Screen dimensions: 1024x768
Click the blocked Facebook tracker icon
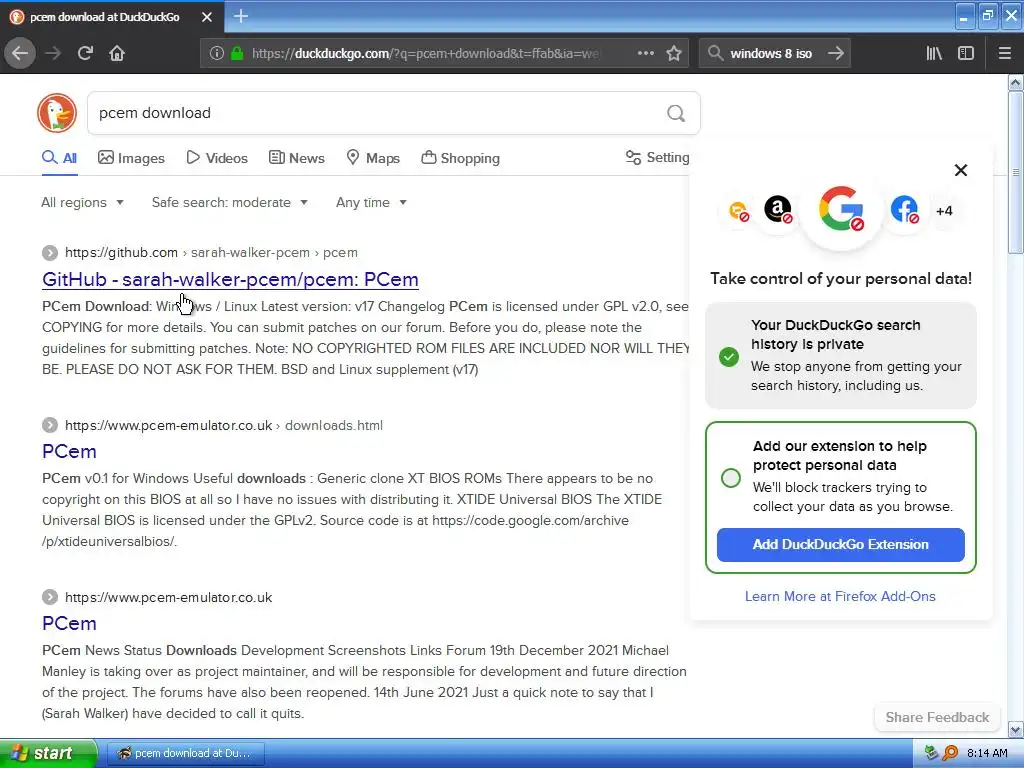pos(904,210)
